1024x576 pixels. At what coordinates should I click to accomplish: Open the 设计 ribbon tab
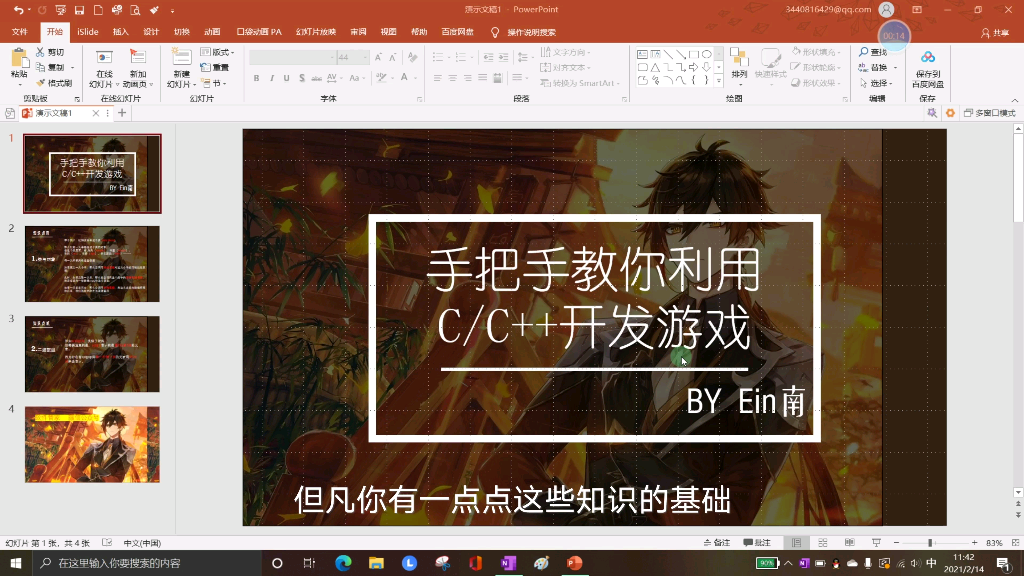pos(150,30)
